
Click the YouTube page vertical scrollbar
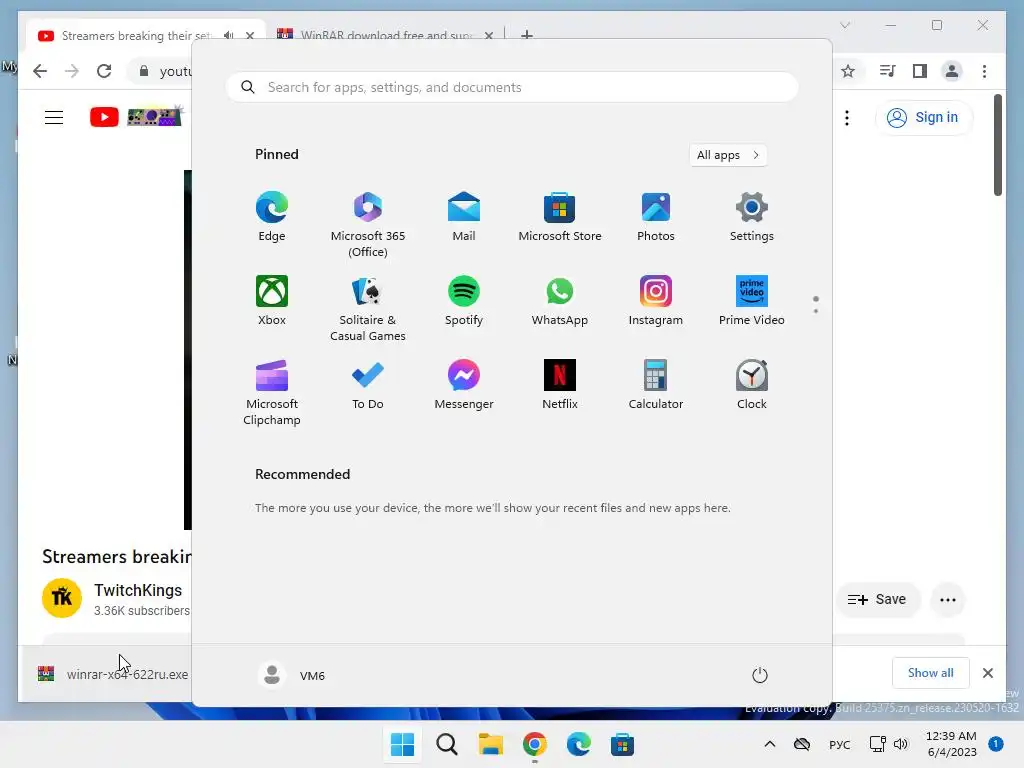tap(998, 145)
